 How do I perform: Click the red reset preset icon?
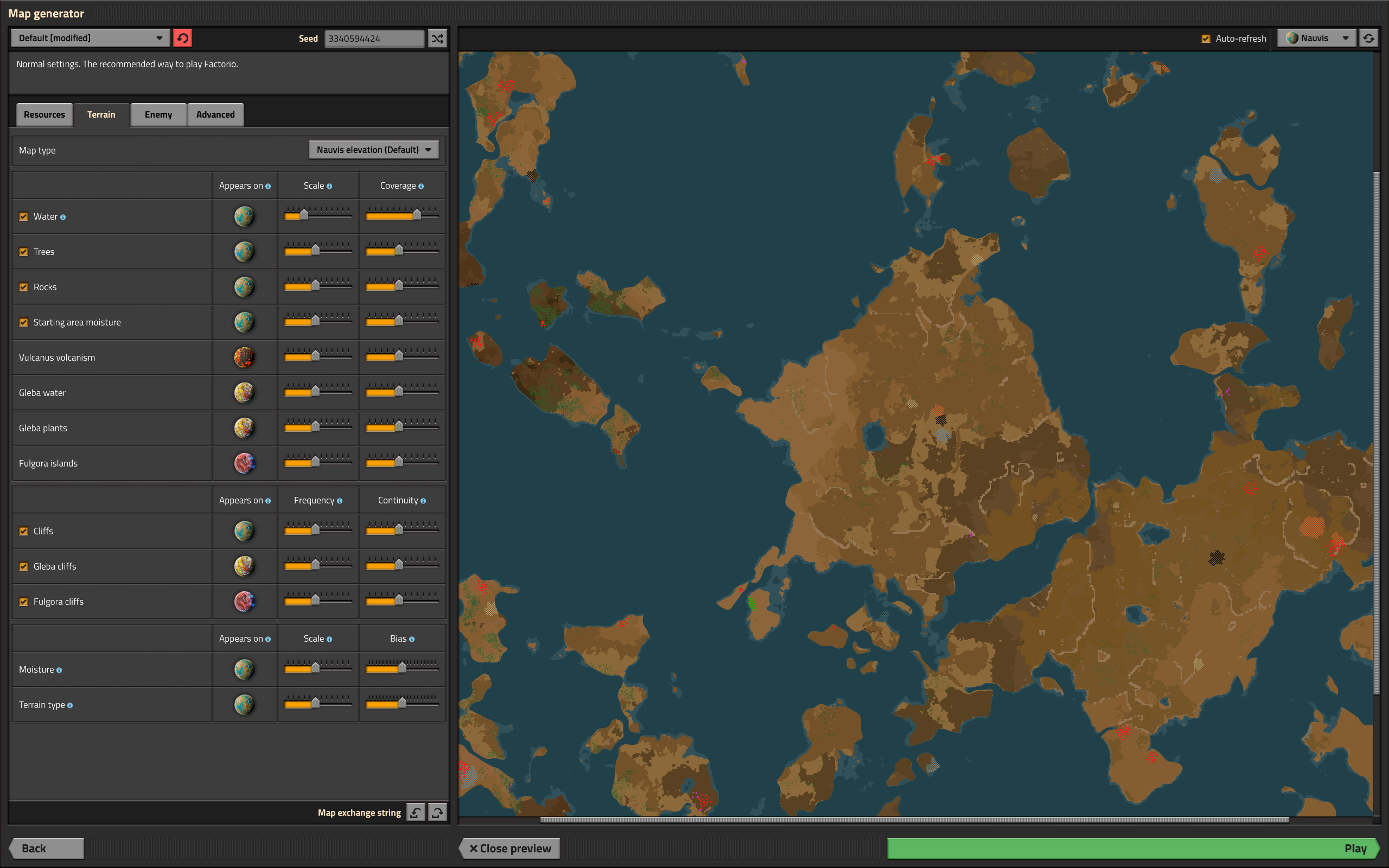pos(182,38)
